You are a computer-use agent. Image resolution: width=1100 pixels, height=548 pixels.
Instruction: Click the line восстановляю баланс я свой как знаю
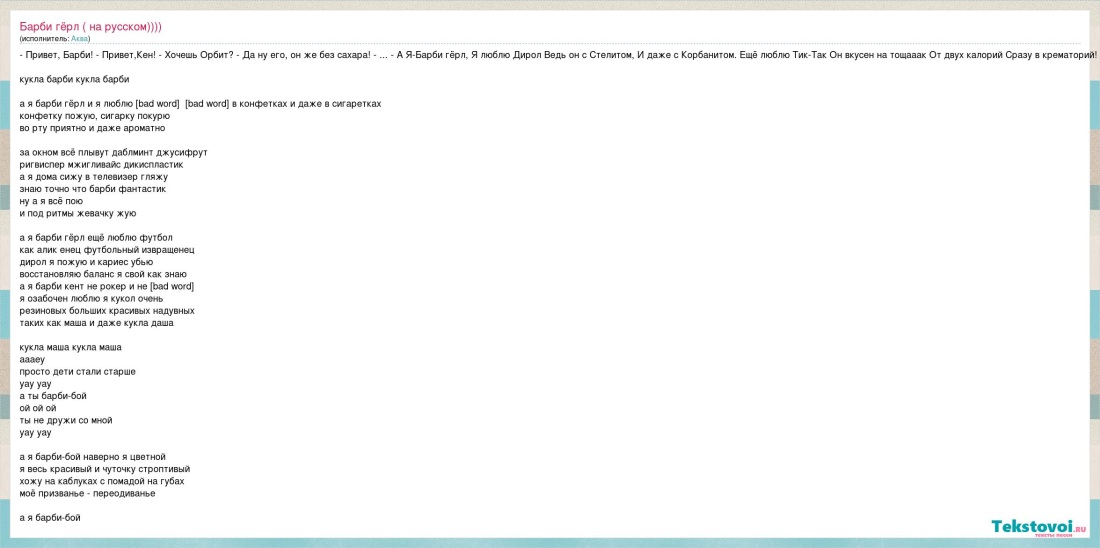tap(103, 274)
